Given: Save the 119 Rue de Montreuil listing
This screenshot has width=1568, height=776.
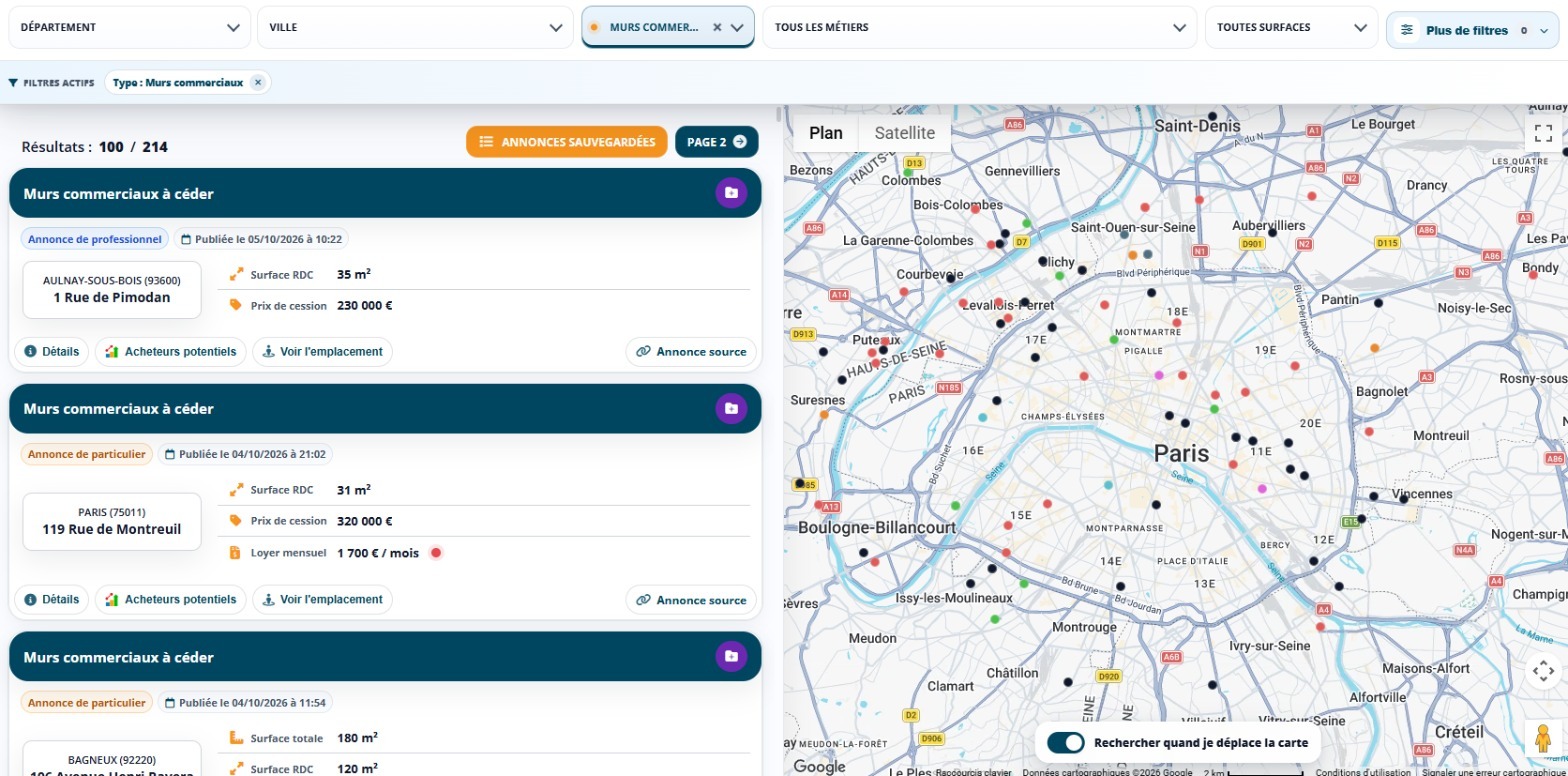Looking at the screenshot, I should click(x=731, y=408).
